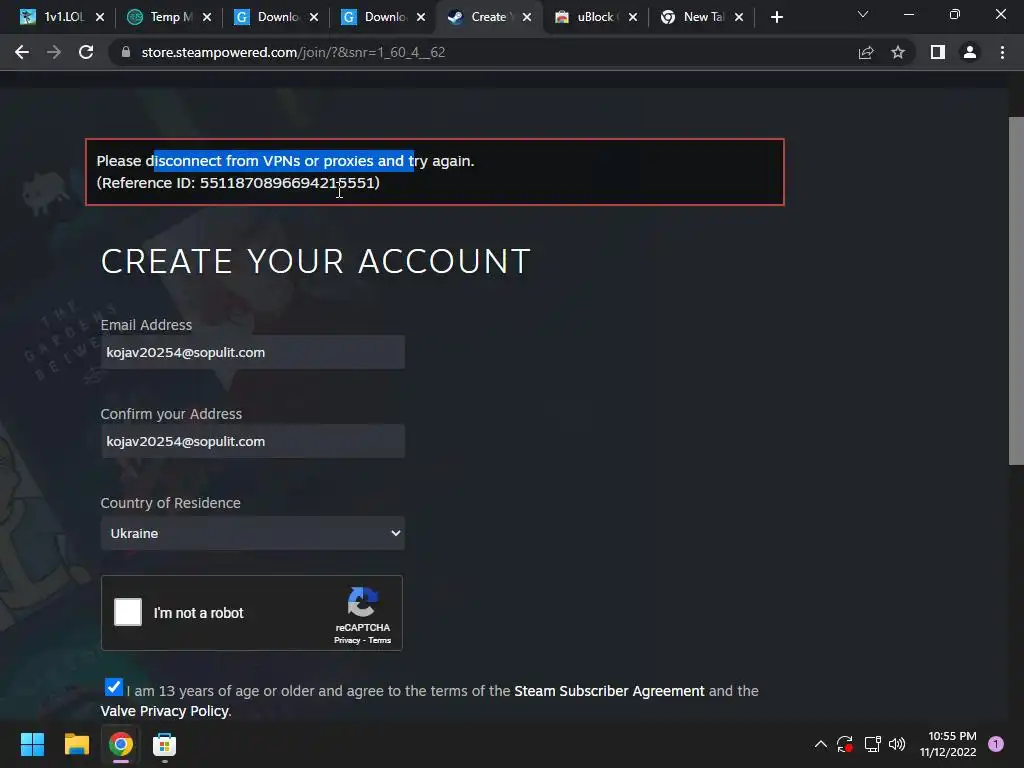Click the sync update tray icon
The height and width of the screenshot is (768, 1024).
click(845, 744)
